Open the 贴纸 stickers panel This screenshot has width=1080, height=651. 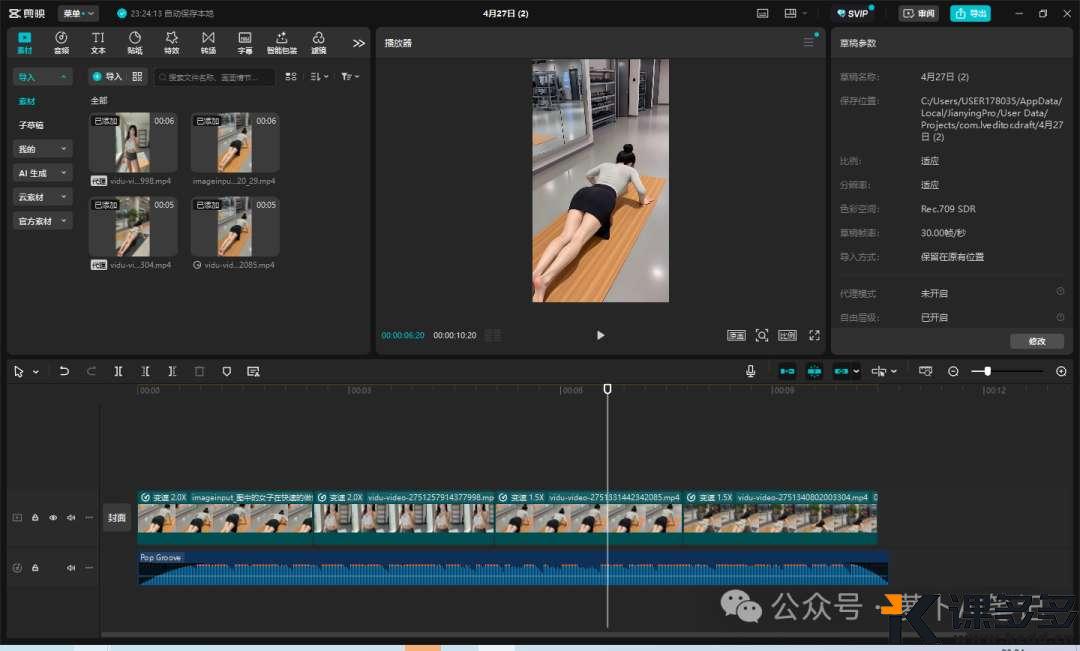[135, 42]
